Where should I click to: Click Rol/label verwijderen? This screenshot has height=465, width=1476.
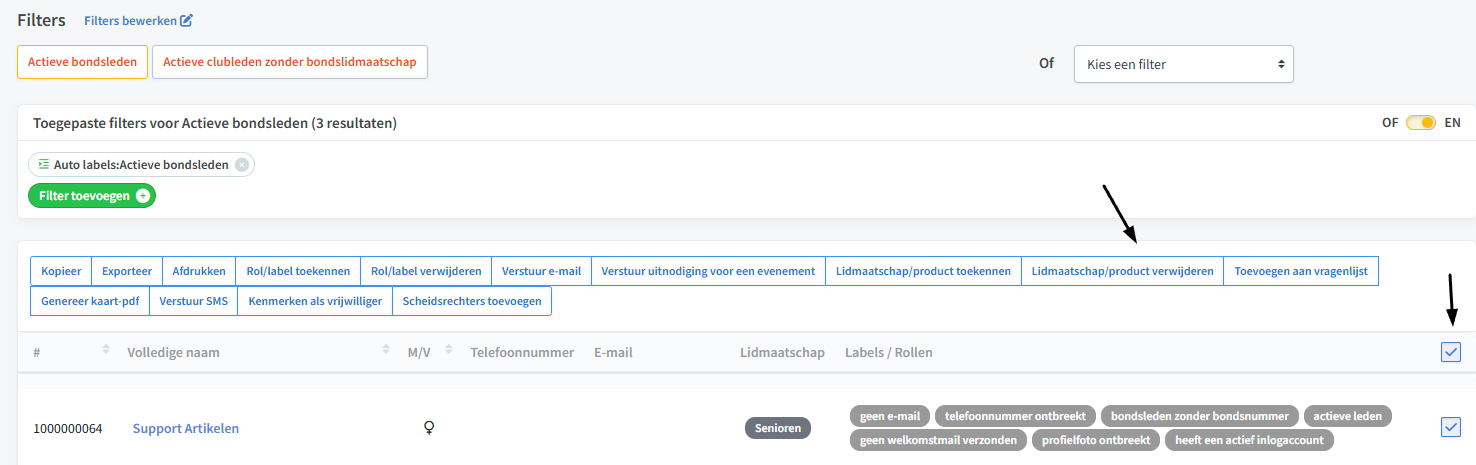click(426, 271)
